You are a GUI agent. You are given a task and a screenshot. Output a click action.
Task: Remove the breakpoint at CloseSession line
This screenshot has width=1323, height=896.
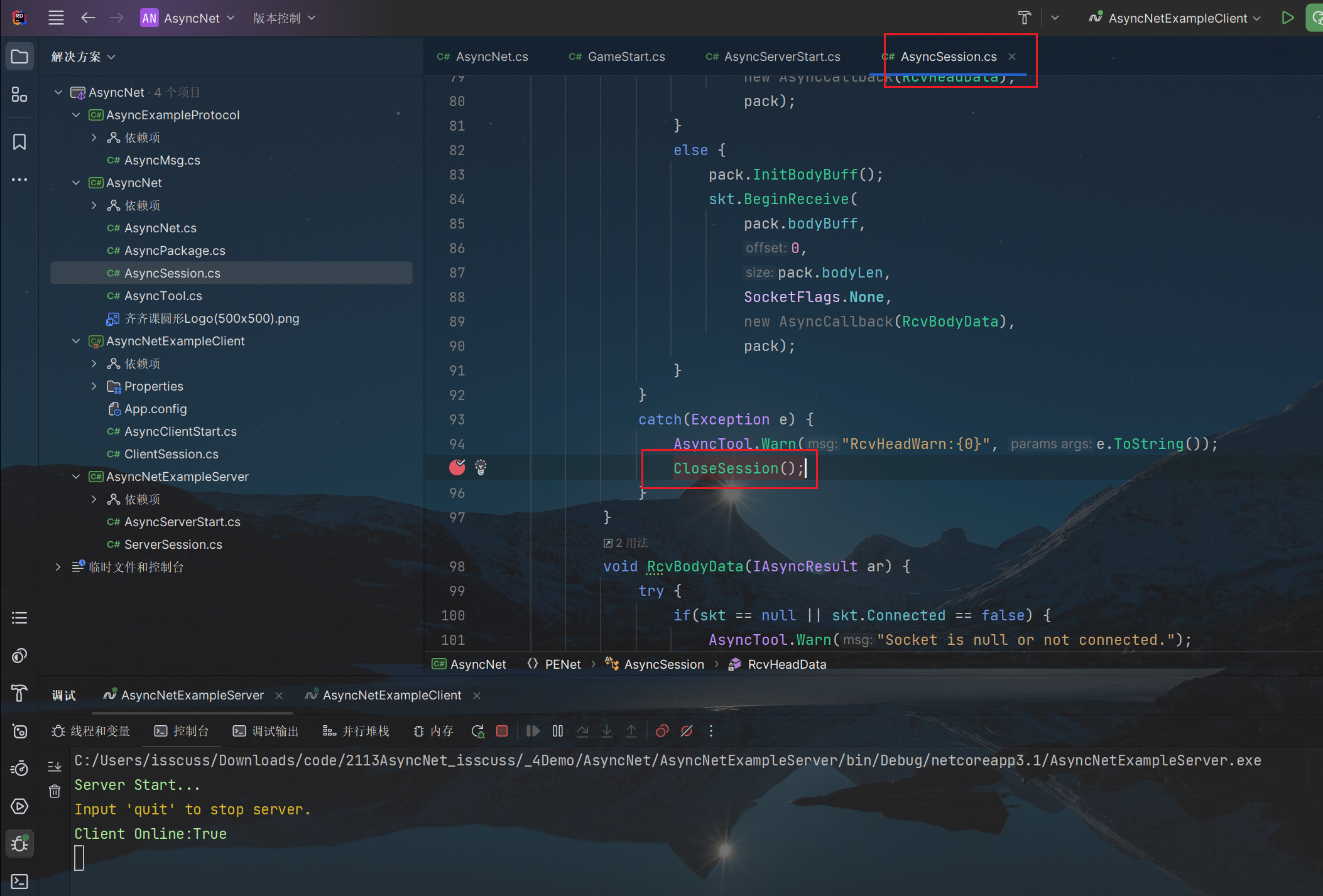tap(457, 467)
